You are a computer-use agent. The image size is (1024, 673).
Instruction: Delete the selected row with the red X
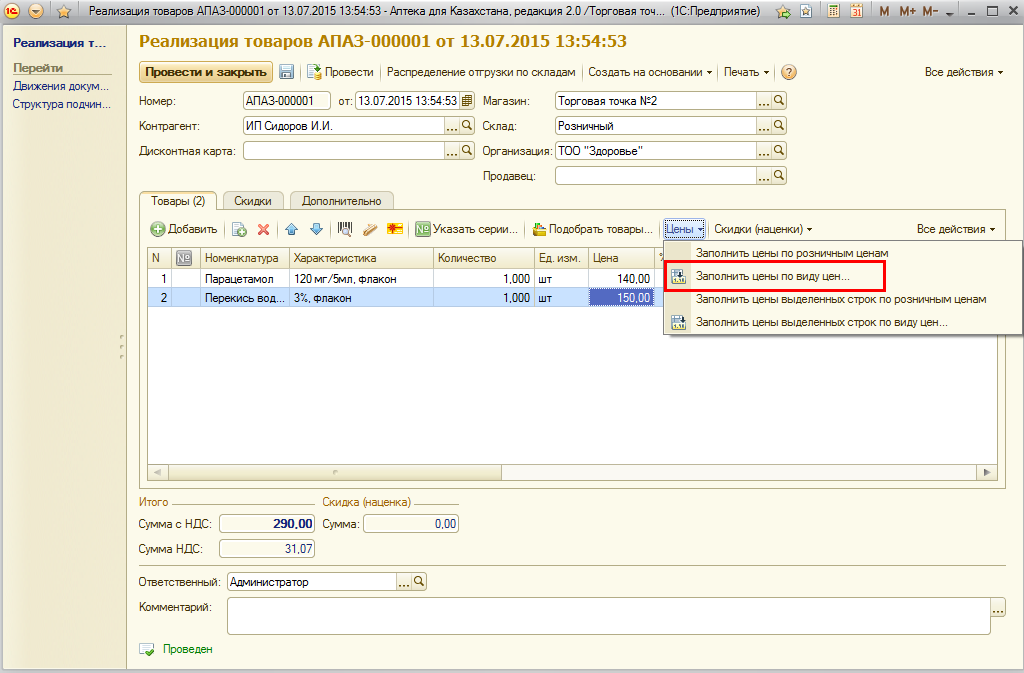264,229
